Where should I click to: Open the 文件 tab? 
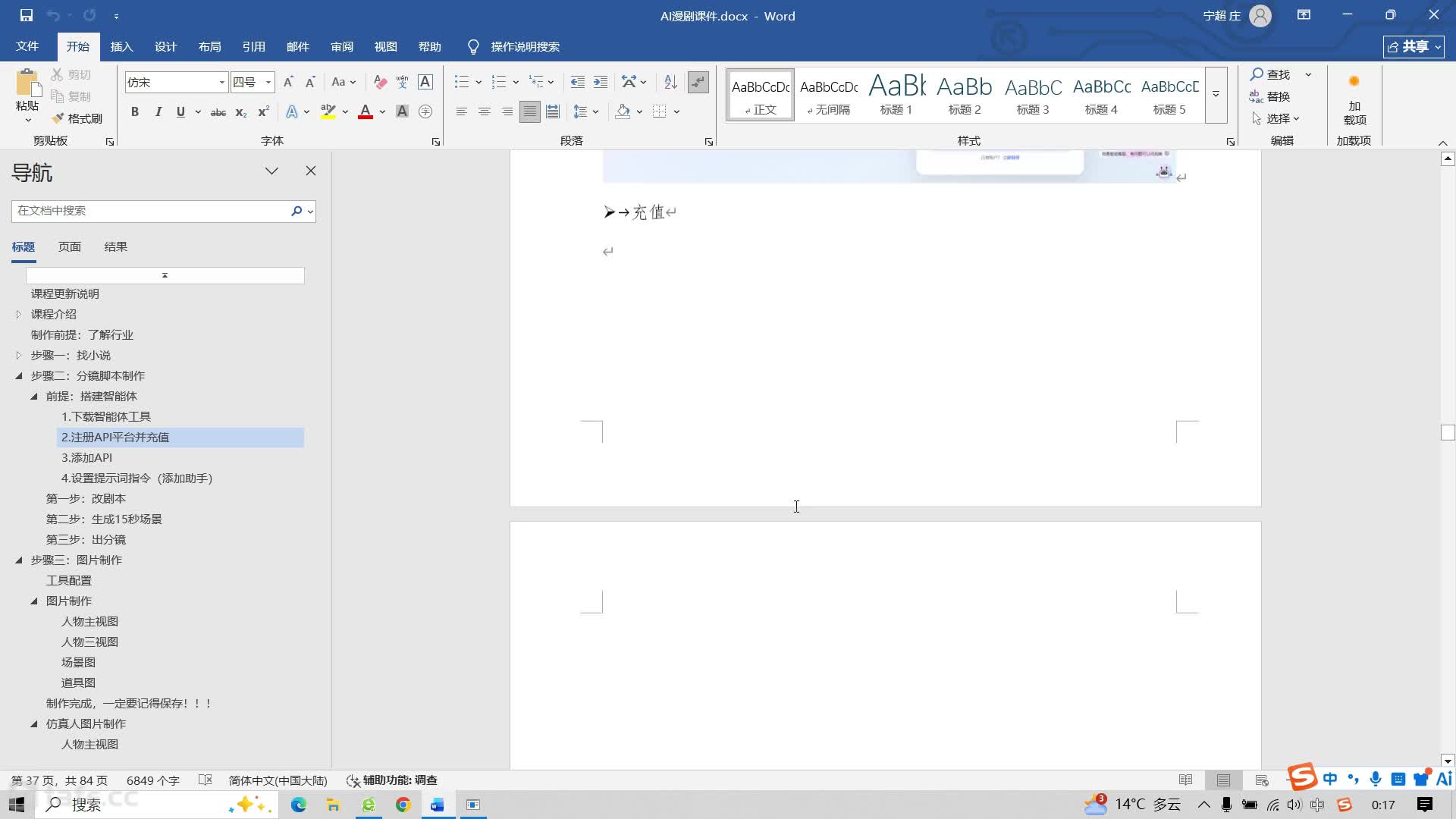coord(27,46)
